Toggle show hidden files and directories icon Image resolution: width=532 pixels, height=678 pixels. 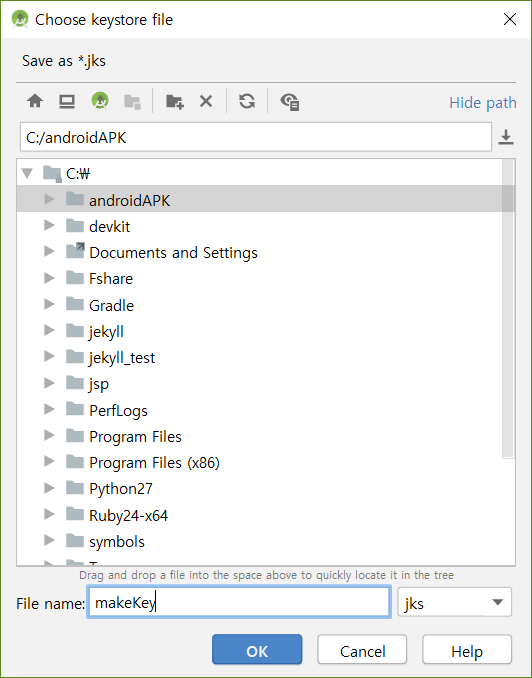pyautogui.click(x=290, y=102)
